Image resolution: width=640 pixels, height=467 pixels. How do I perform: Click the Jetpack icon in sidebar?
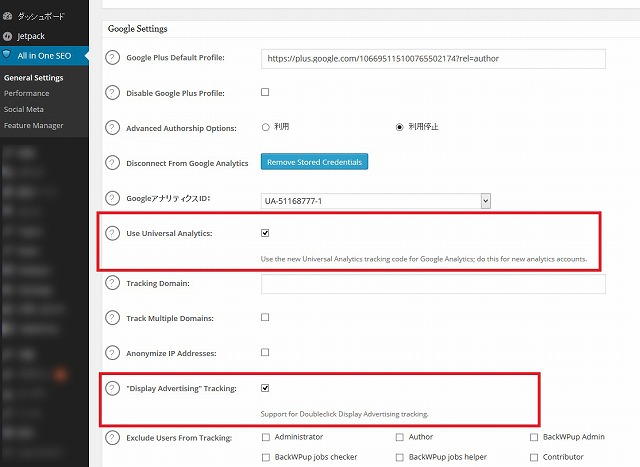7,36
